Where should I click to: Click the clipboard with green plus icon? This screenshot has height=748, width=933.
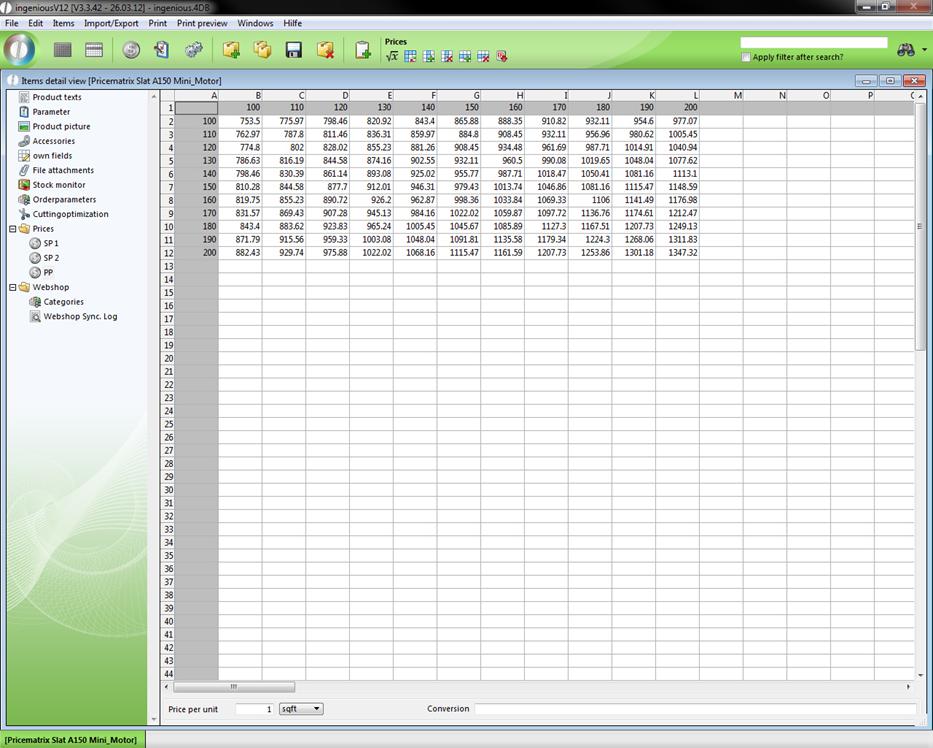(362, 50)
